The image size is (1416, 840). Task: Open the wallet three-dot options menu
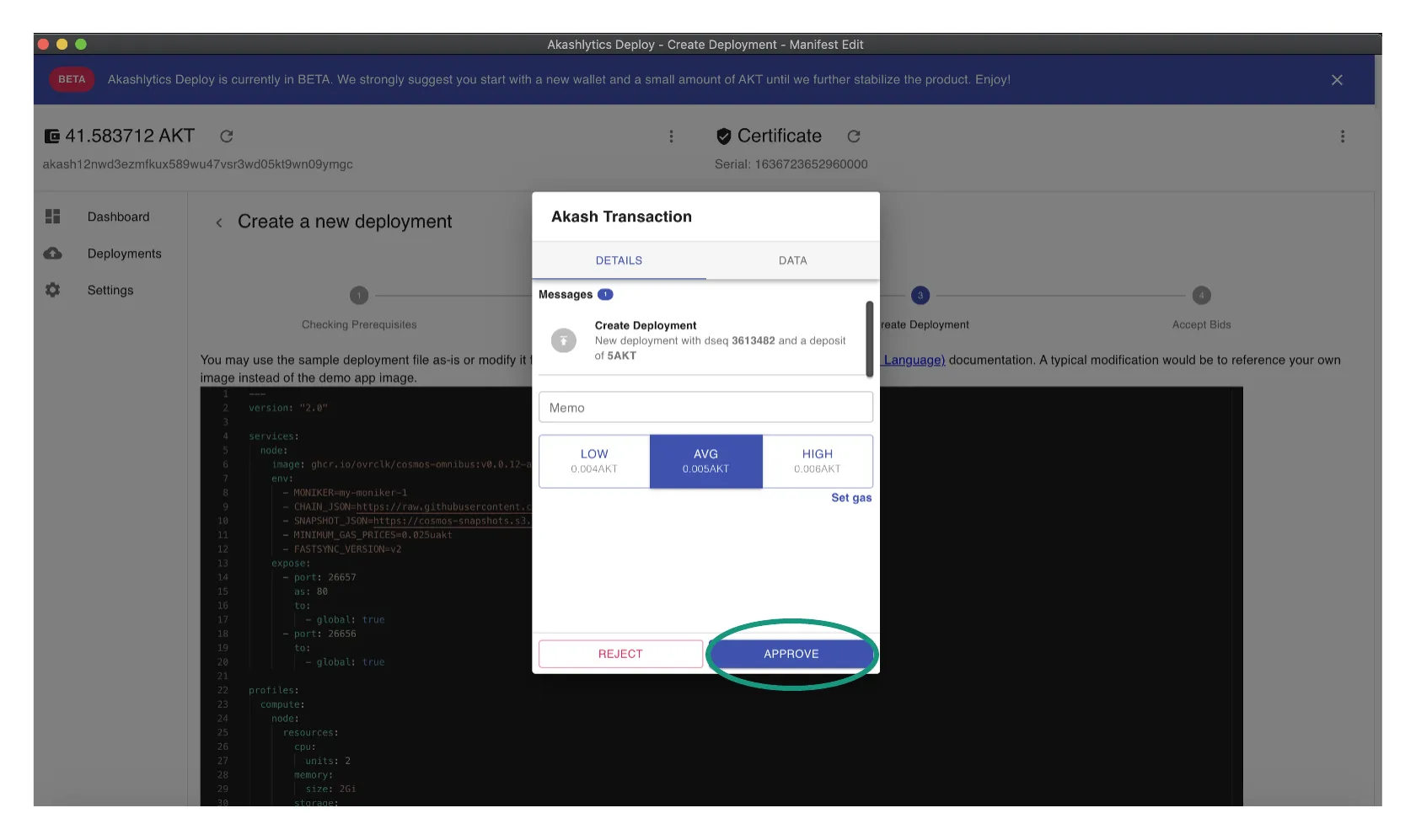(671, 136)
